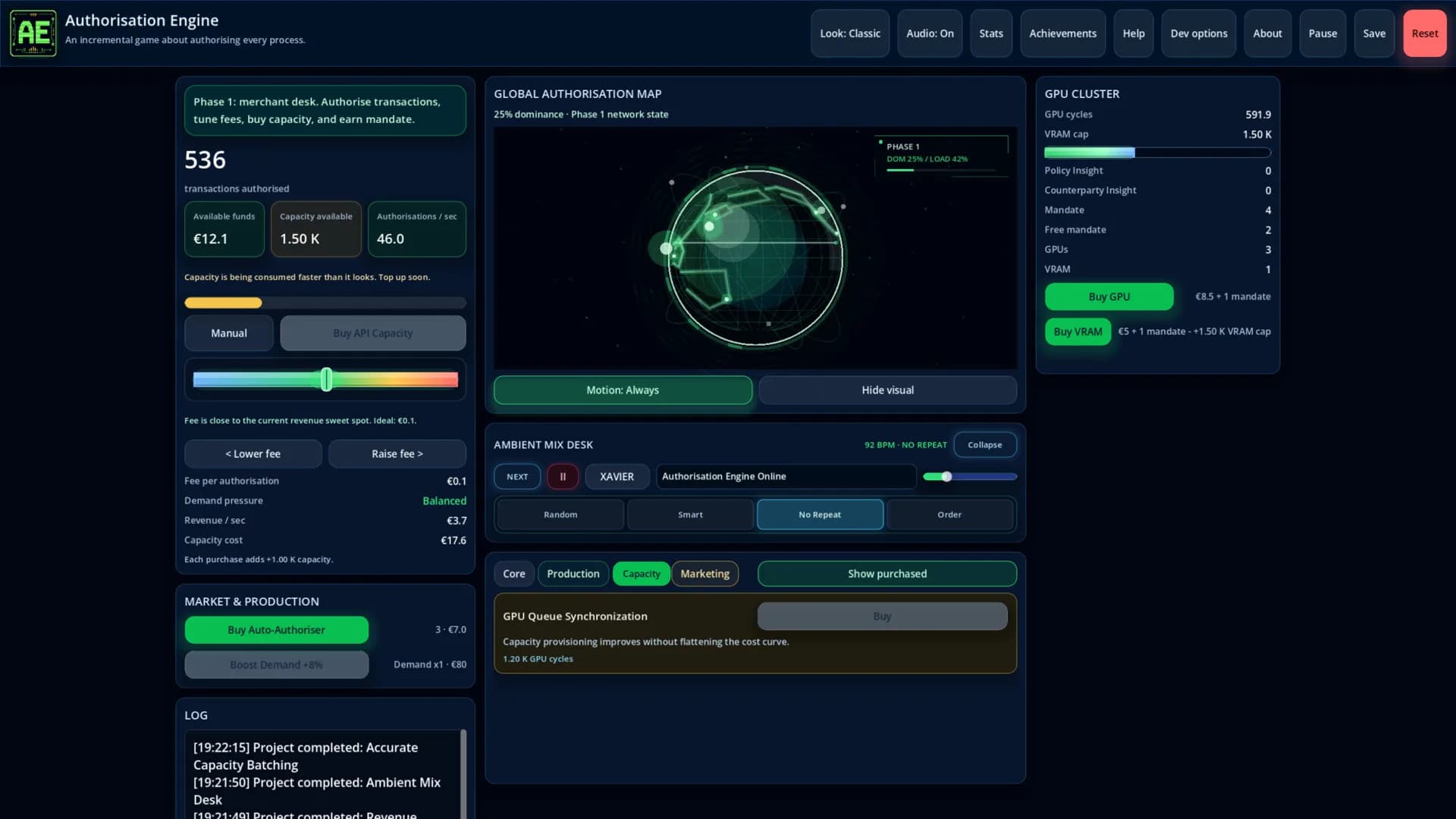Click the PHASE 1 status overlay

pyautogui.click(x=942, y=155)
